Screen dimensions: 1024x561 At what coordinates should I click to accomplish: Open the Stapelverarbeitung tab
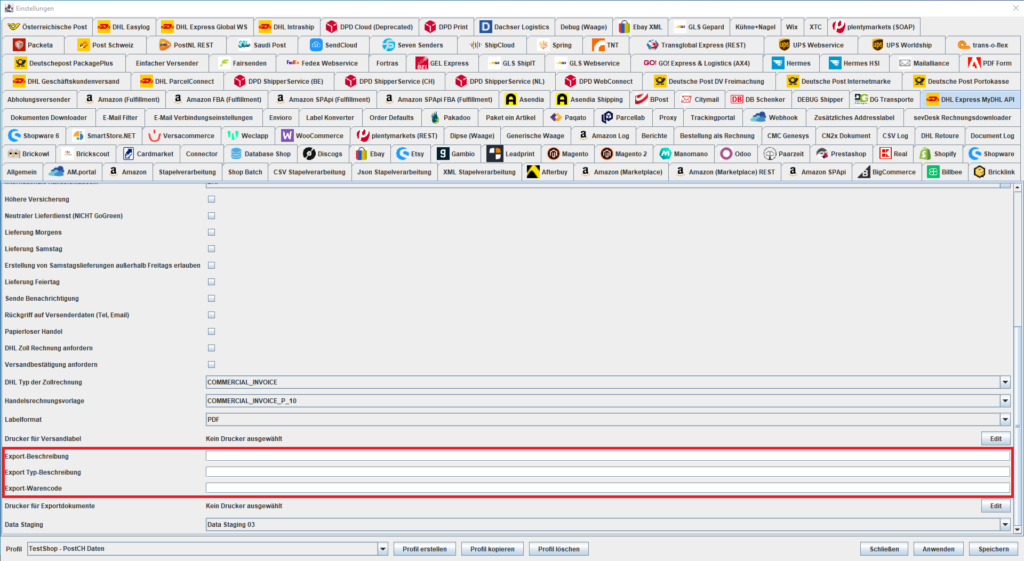point(187,172)
